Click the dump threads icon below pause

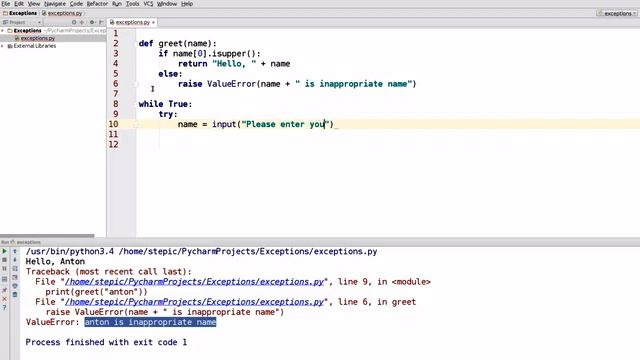pyautogui.click(x=4, y=279)
